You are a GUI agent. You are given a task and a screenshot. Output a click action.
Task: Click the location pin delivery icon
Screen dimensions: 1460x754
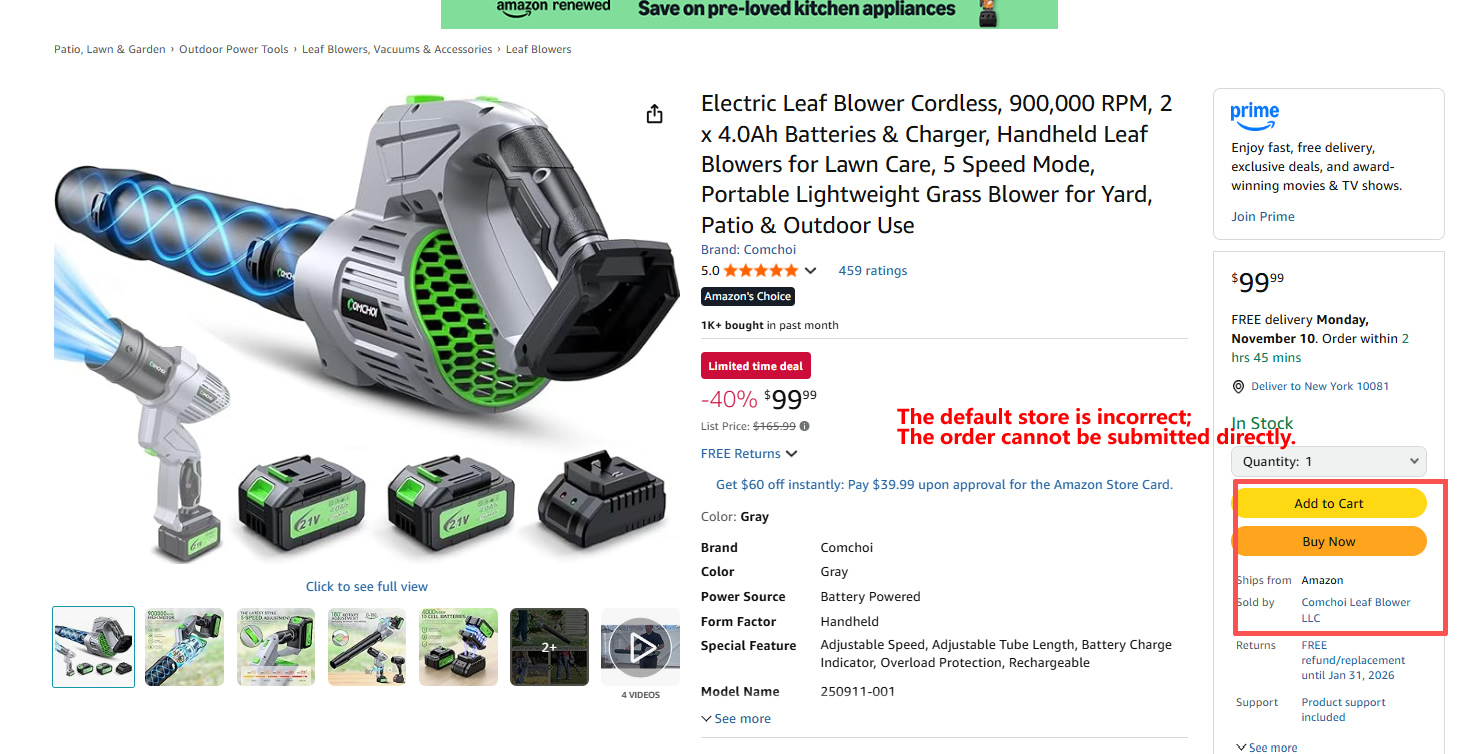coord(1240,387)
